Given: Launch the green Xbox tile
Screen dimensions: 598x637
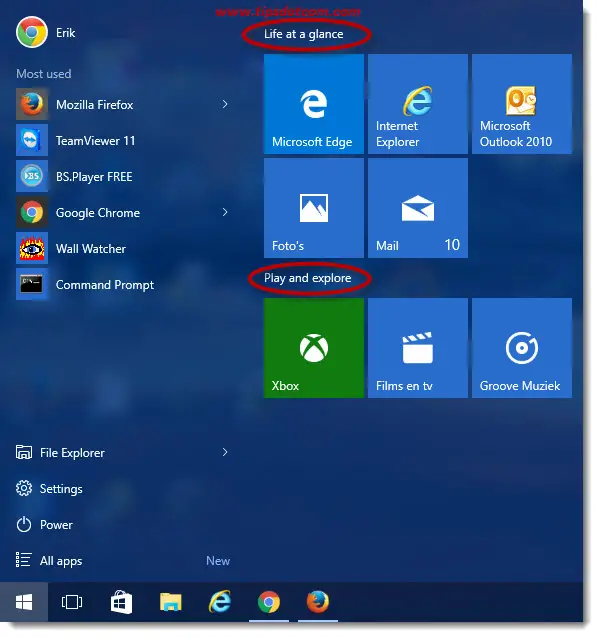Looking at the screenshot, I should tap(314, 348).
